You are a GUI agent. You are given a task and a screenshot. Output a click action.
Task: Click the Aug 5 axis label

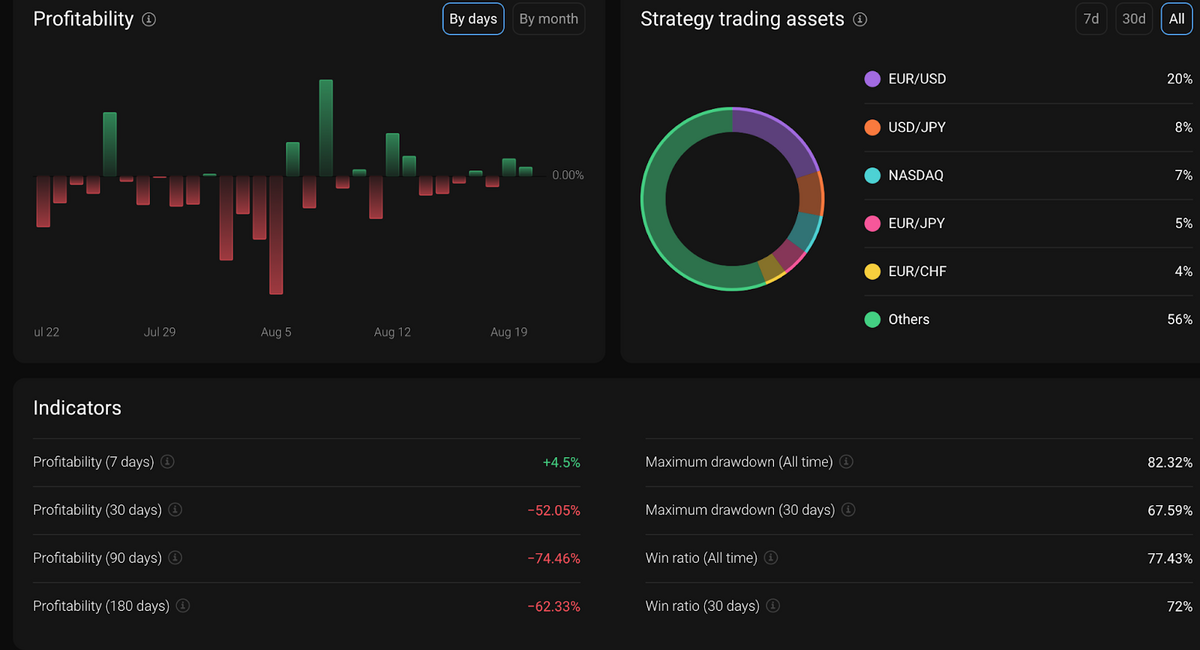pyautogui.click(x=276, y=332)
